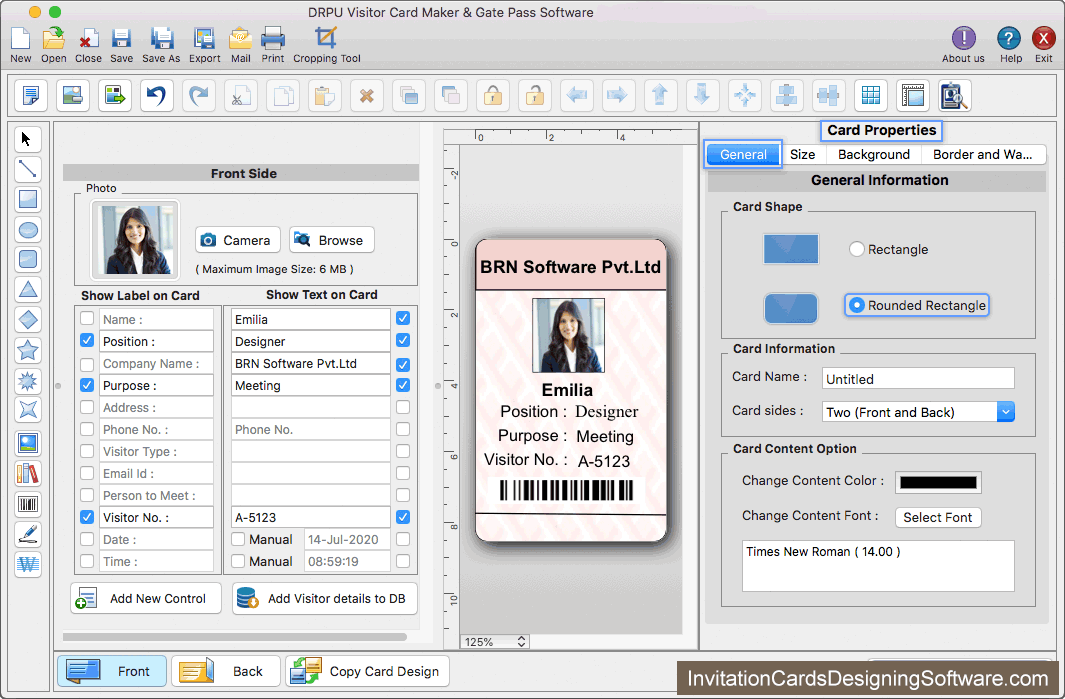Click the unlock padlock icon

(x=535, y=95)
